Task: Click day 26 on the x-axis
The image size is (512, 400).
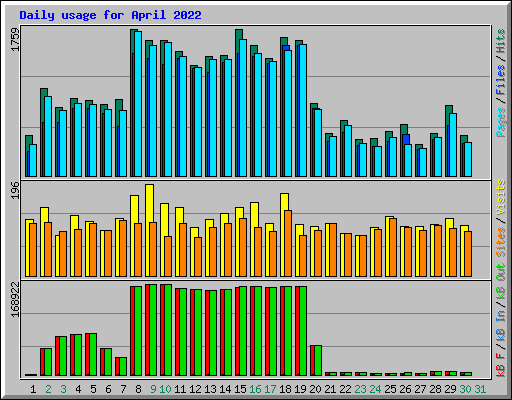Action: point(405,389)
